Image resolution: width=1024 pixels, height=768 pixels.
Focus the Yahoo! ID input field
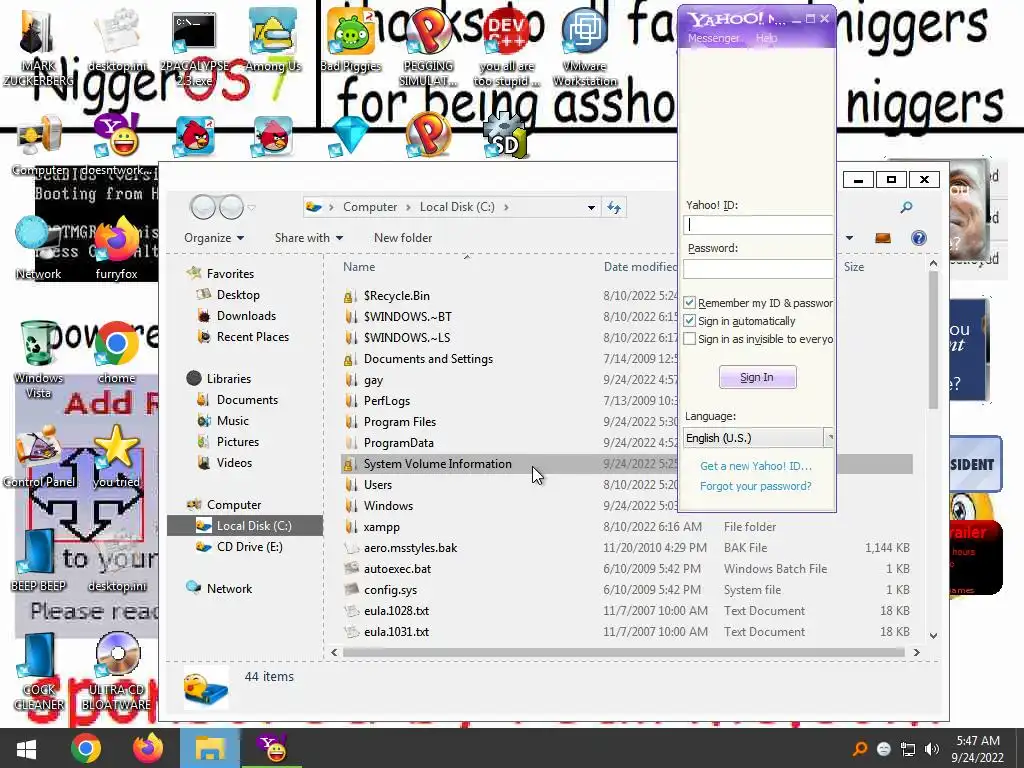pyautogui.click(x=758, y=225)
